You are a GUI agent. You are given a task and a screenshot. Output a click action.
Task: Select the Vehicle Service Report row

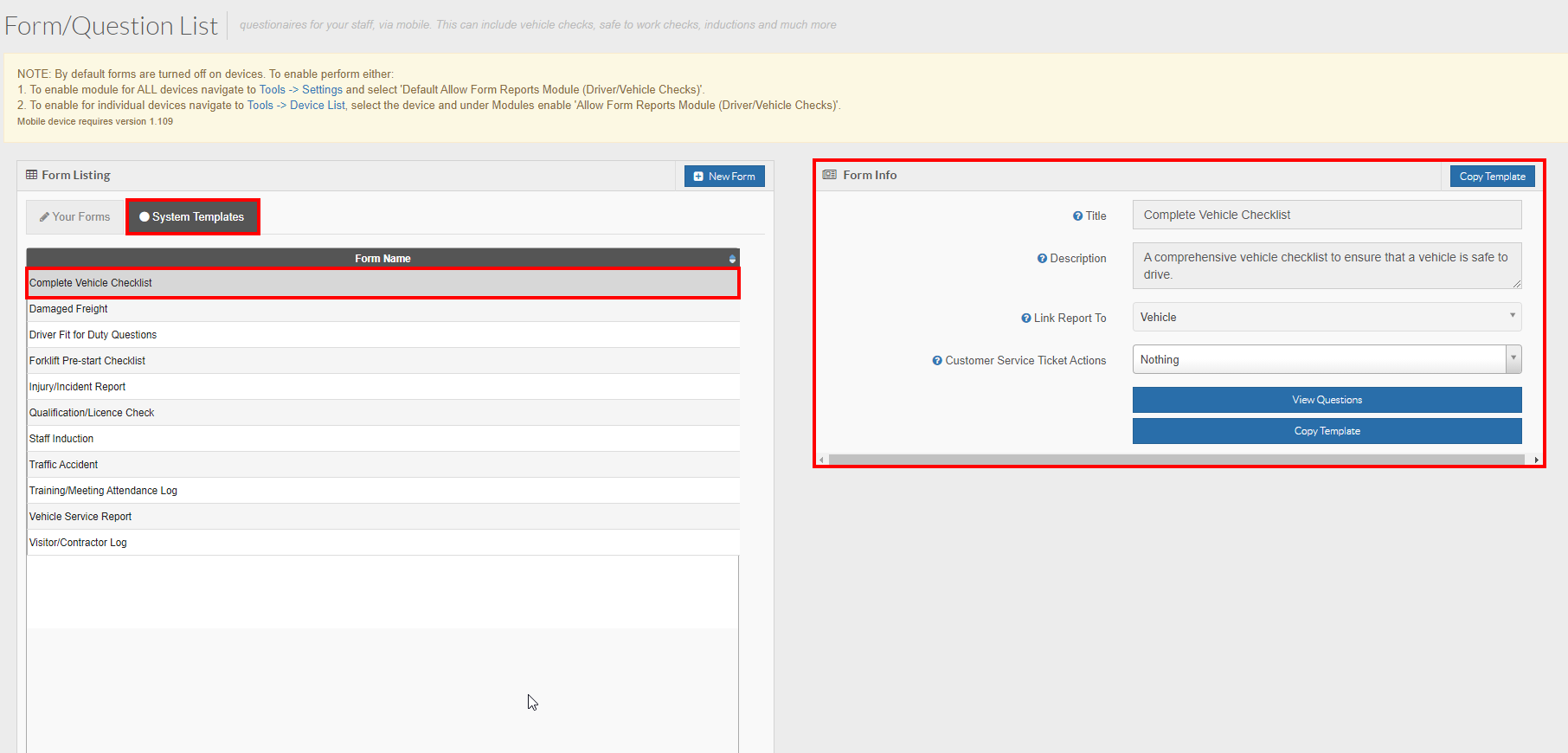[x=382, y=517]
